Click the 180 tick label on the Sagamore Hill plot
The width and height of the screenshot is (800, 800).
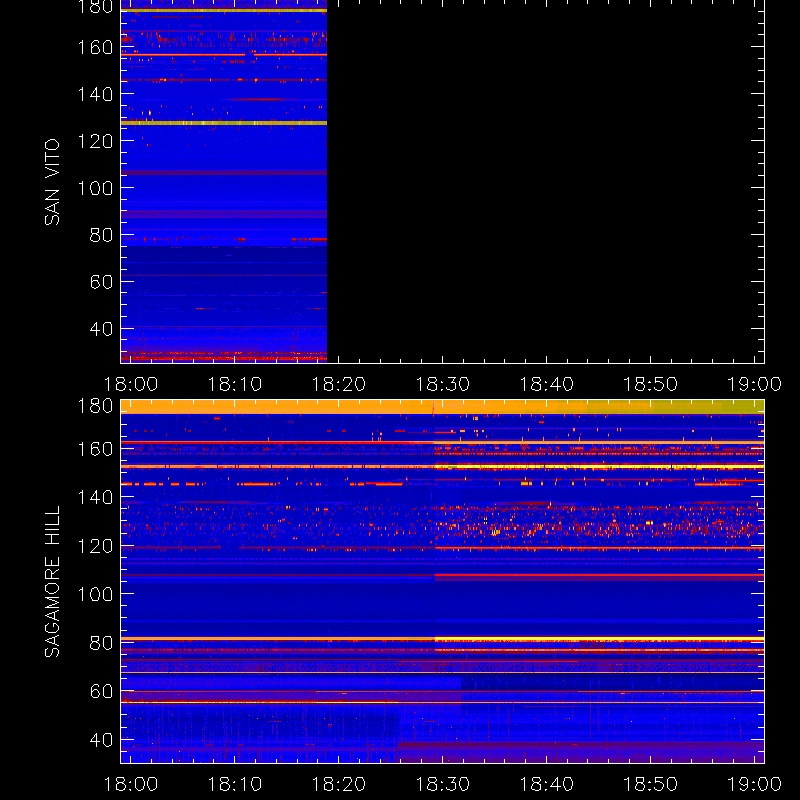pos(95,406)
